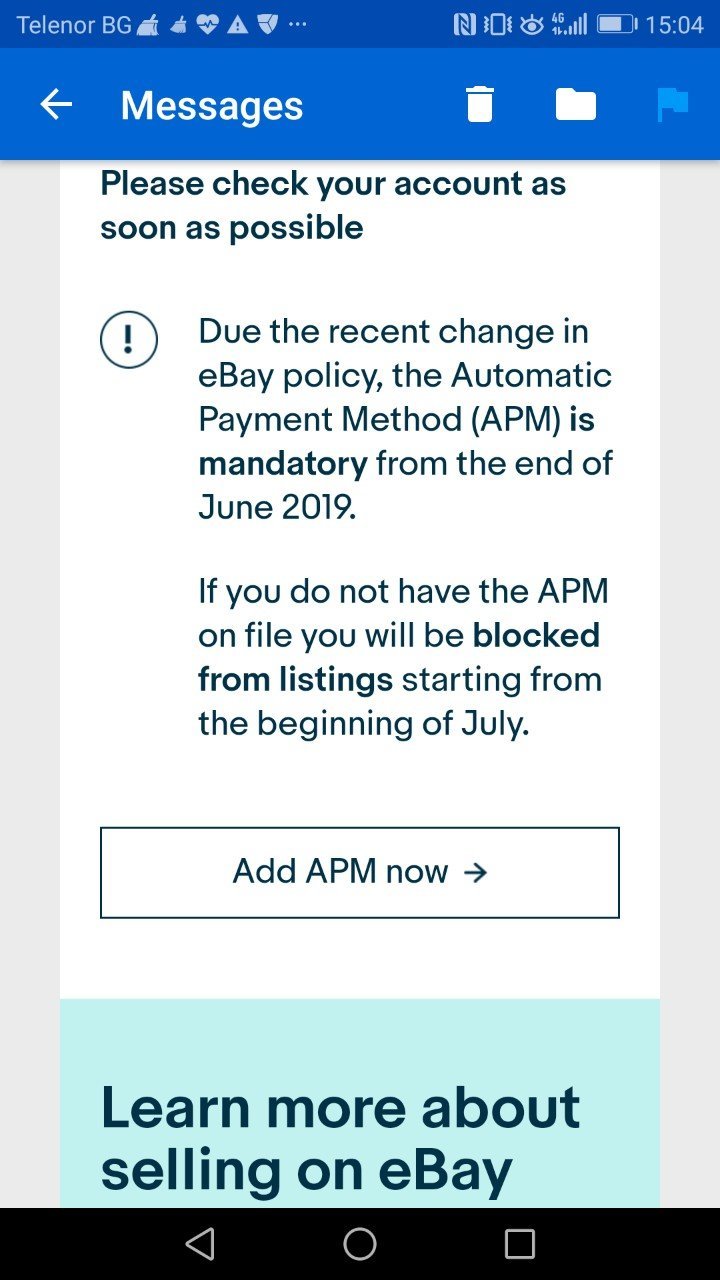Flag this message with the flag icon
Viewport: 720px width, 1280px height.
672,105
